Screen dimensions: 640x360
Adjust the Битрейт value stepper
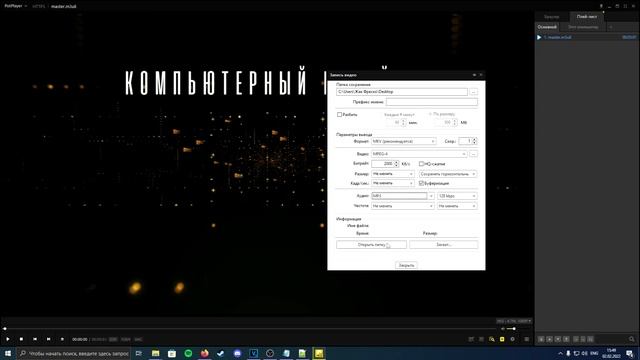click(x=396, y=164)
